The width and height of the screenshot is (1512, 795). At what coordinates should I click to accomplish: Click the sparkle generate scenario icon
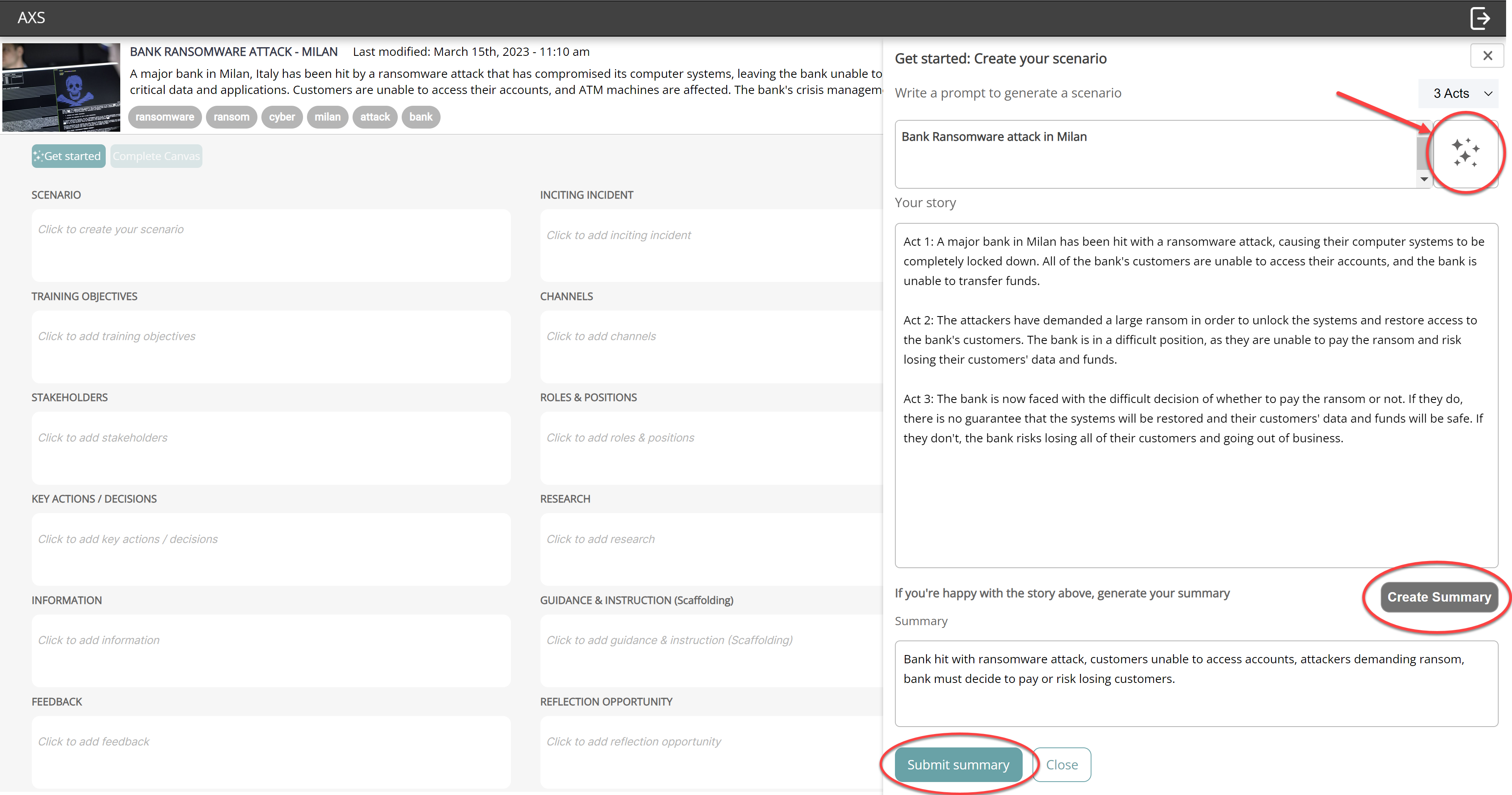point(1465,153)
